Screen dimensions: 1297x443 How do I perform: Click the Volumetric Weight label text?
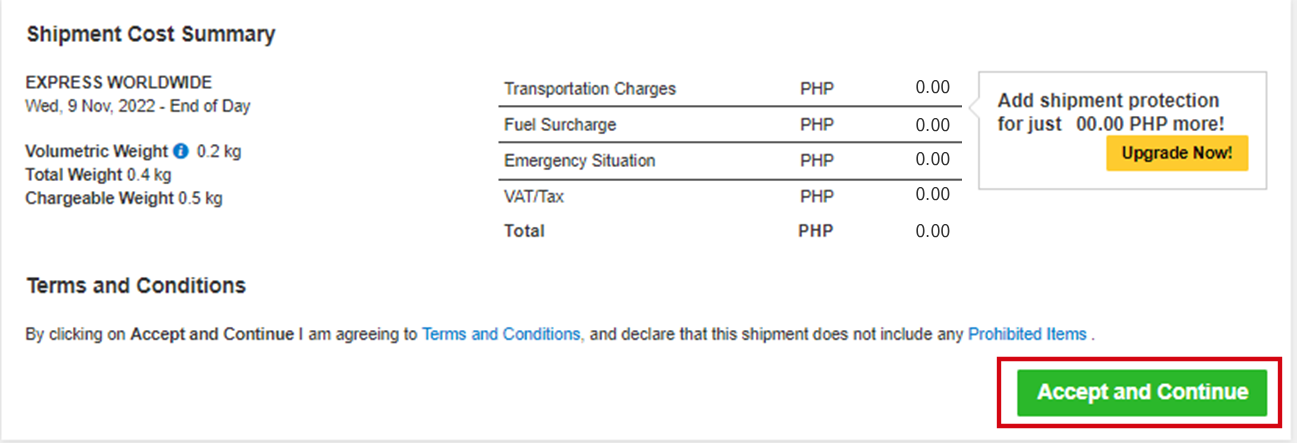click(x=97, y=152)
